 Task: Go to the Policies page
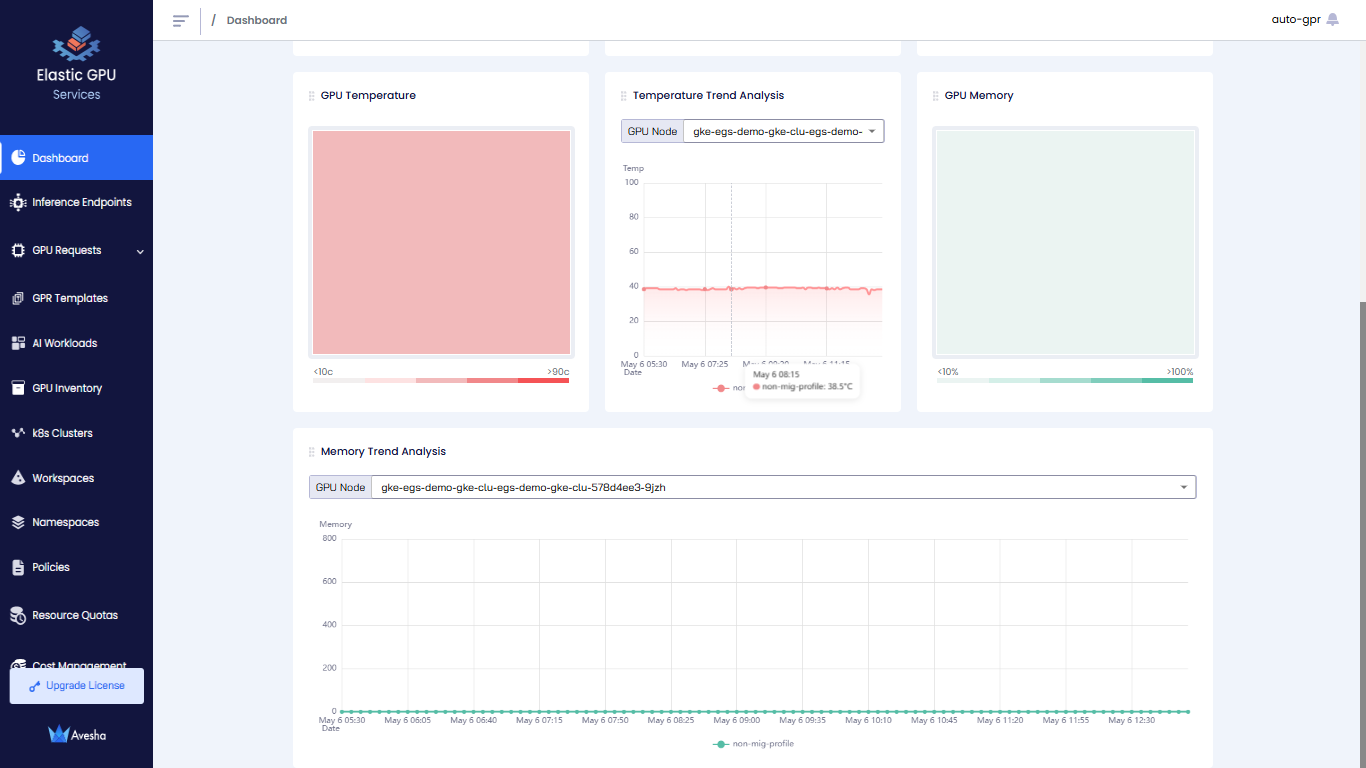pos(51,567)
